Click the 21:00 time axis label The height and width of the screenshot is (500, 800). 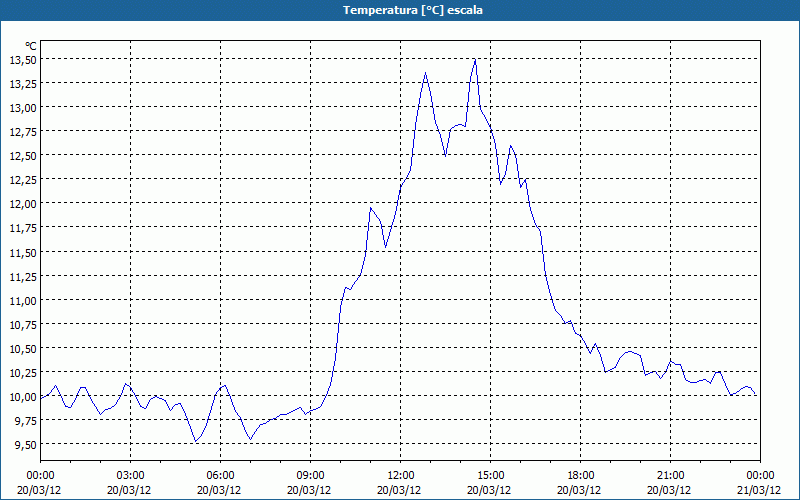(x=670, y=476)
